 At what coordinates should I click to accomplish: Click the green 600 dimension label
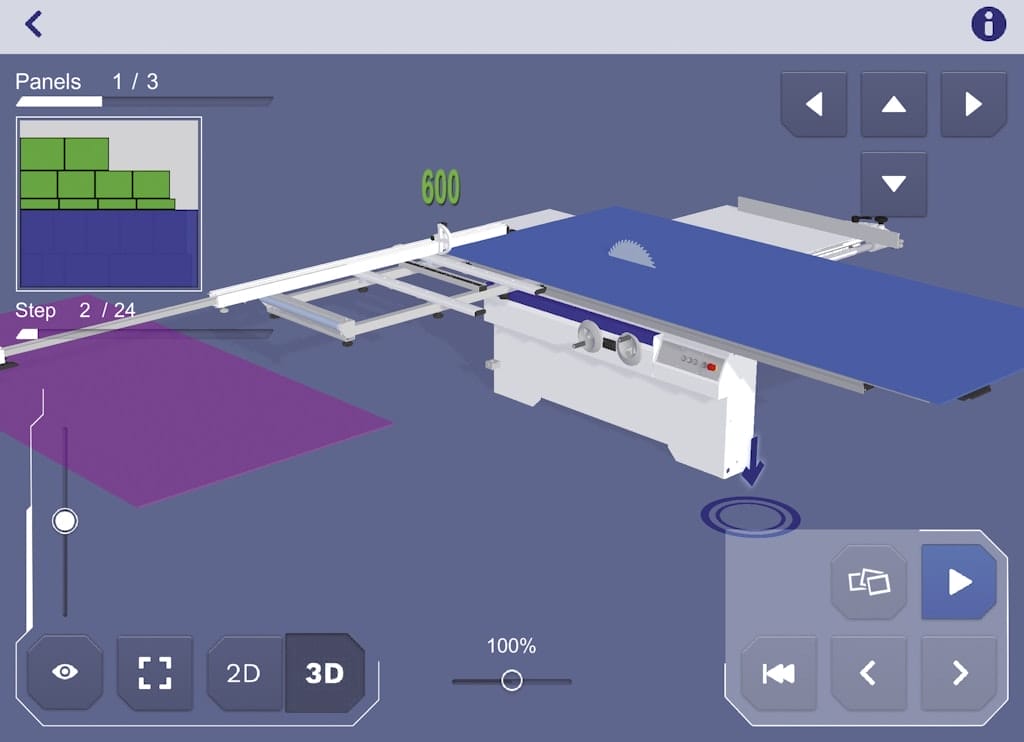pyautogui.click(x=440, y=187)
